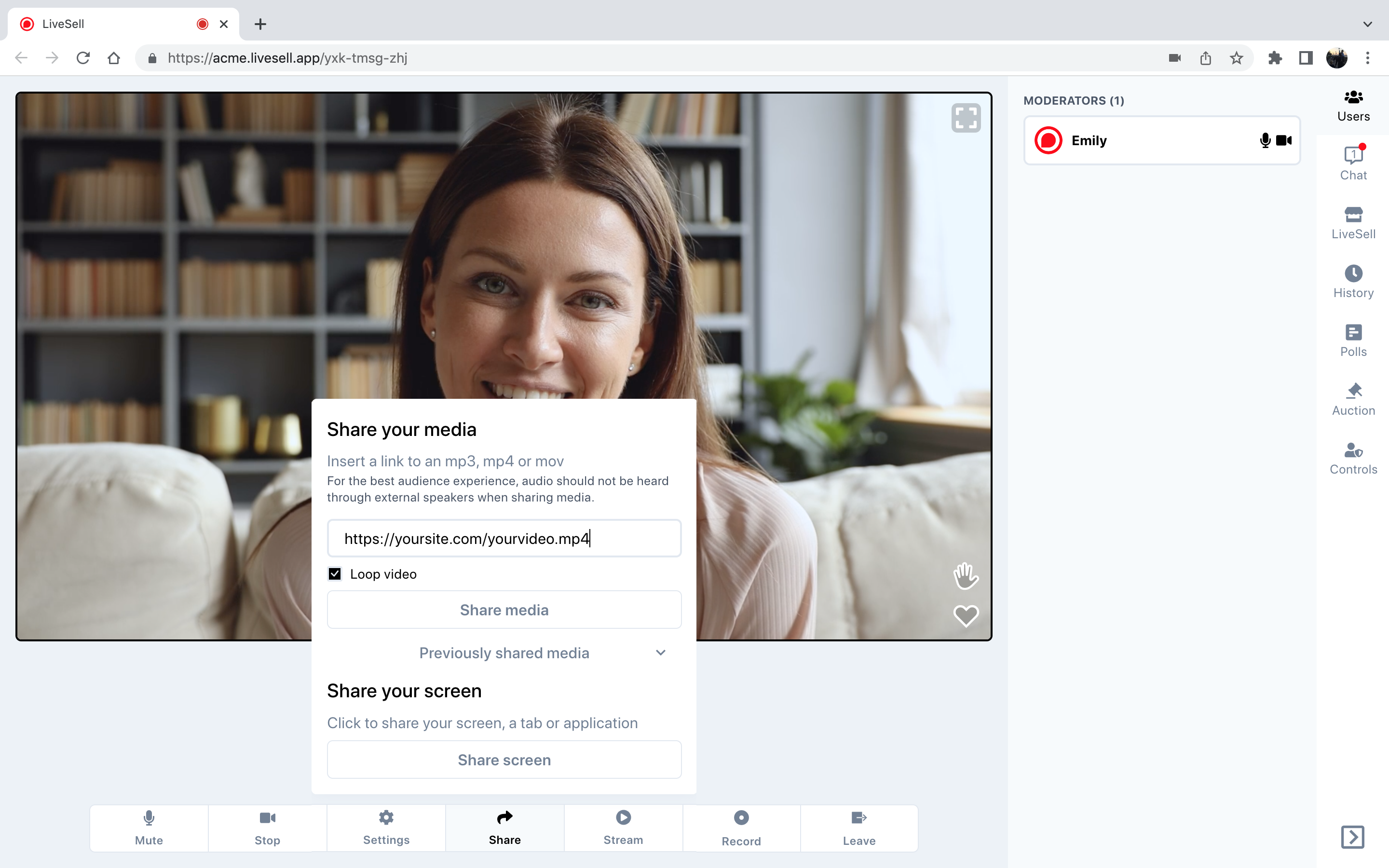Leave the session
Image resolution: width=1389 pixels, height=868 pixels.
point(859,828)
